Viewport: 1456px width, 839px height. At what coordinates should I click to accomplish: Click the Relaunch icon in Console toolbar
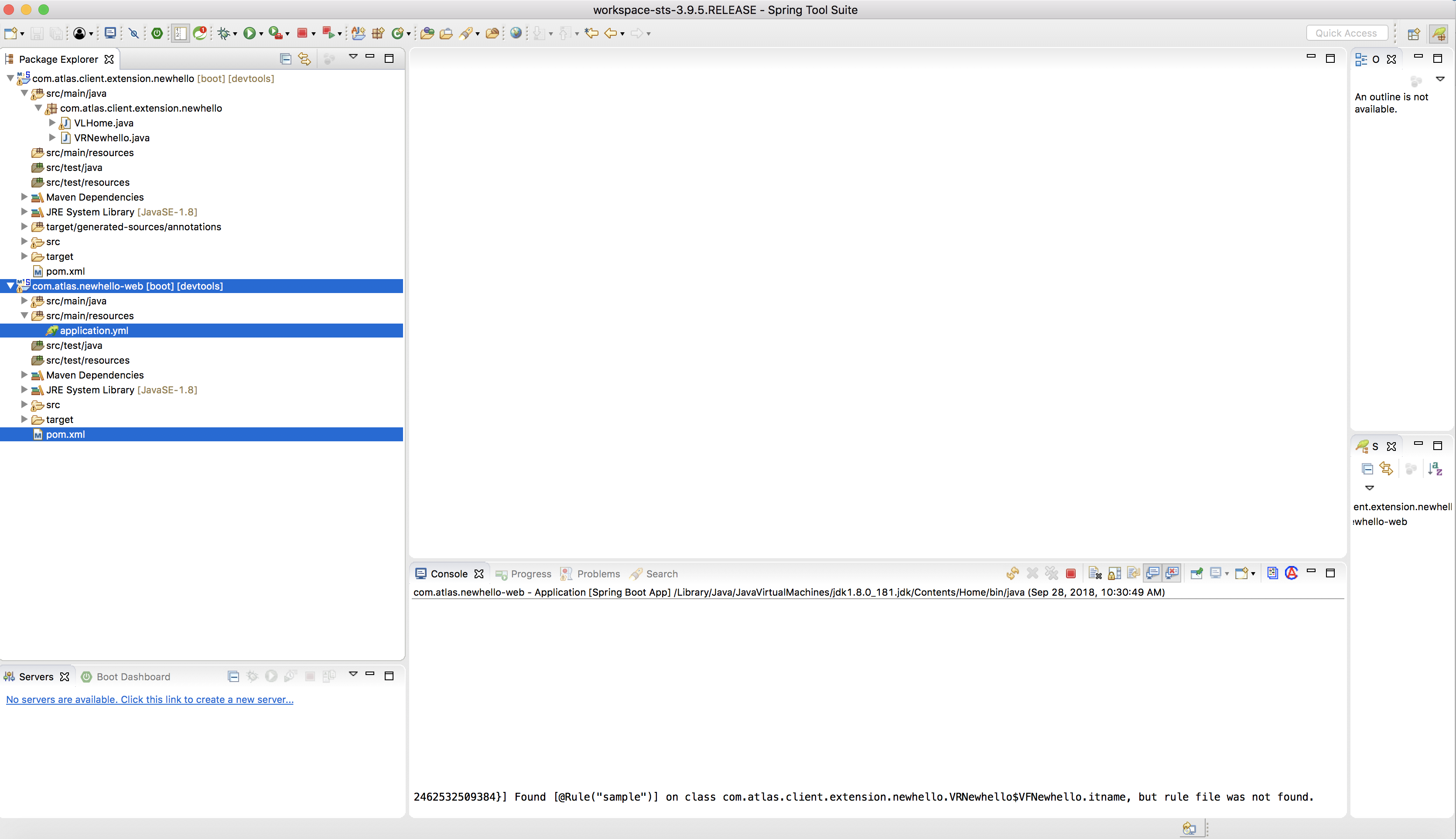point(1013,573)
